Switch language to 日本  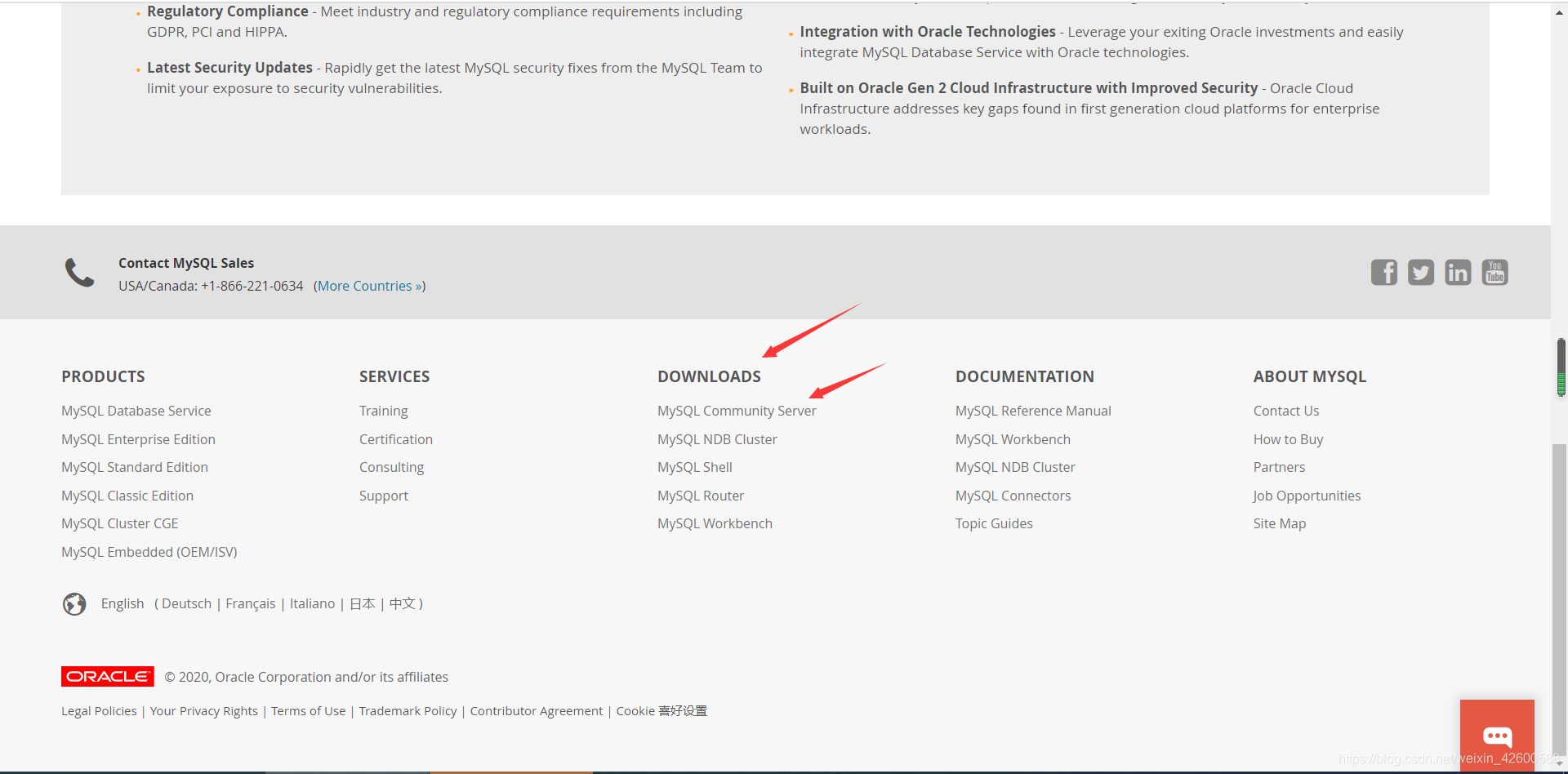click(x=363, y=603)
